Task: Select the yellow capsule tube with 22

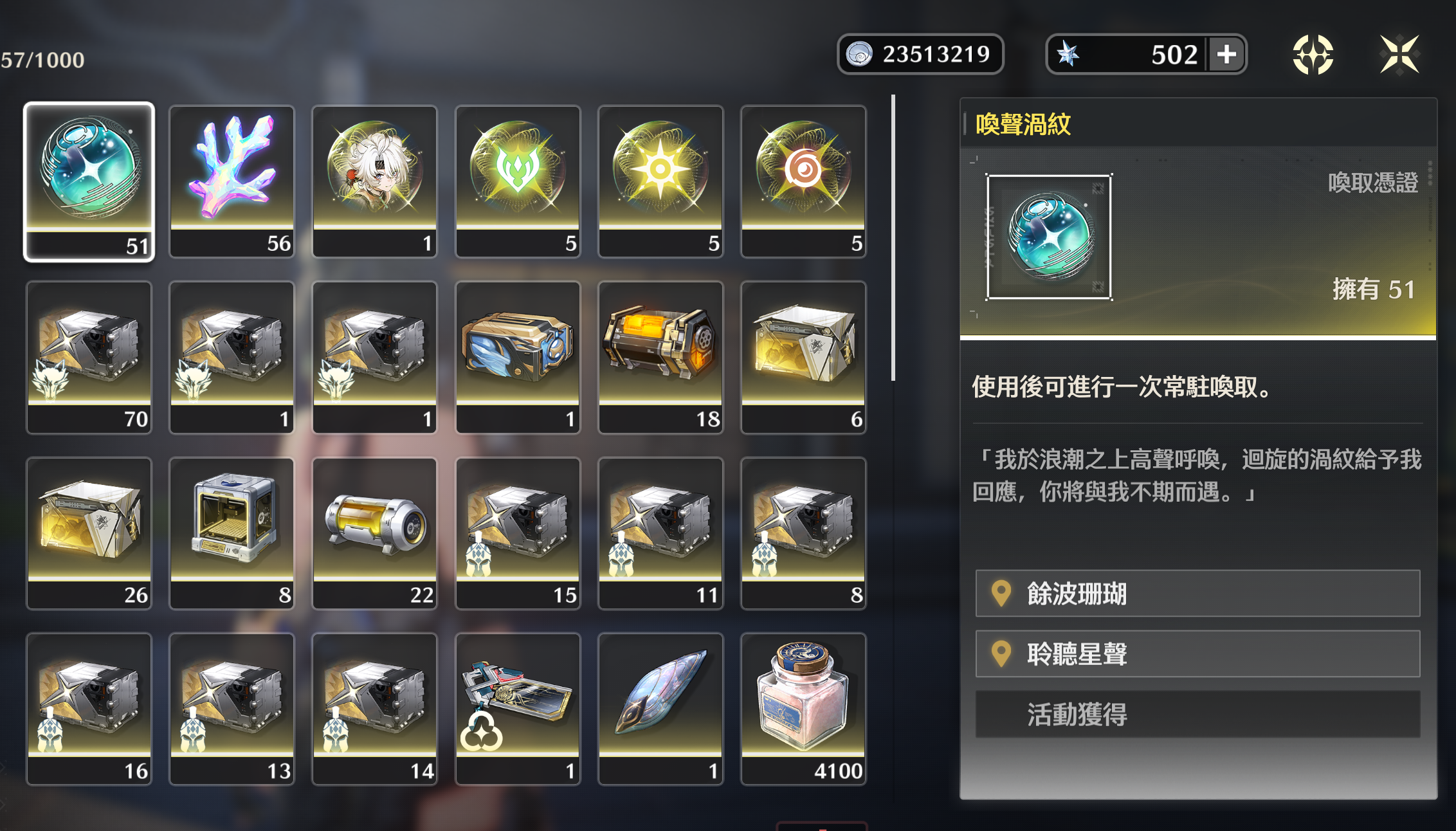Action: 374,533
